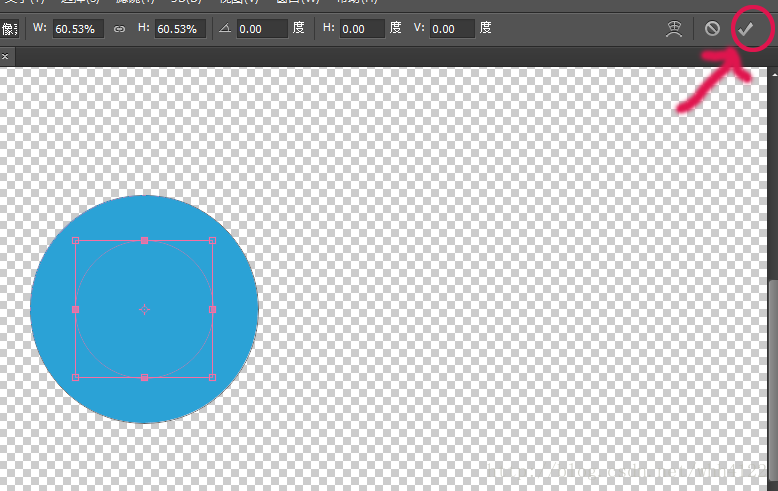Viewport: 778px width, 491px height.
Task: Commit the transform with the checkmark icon
Action: [745, 29]
